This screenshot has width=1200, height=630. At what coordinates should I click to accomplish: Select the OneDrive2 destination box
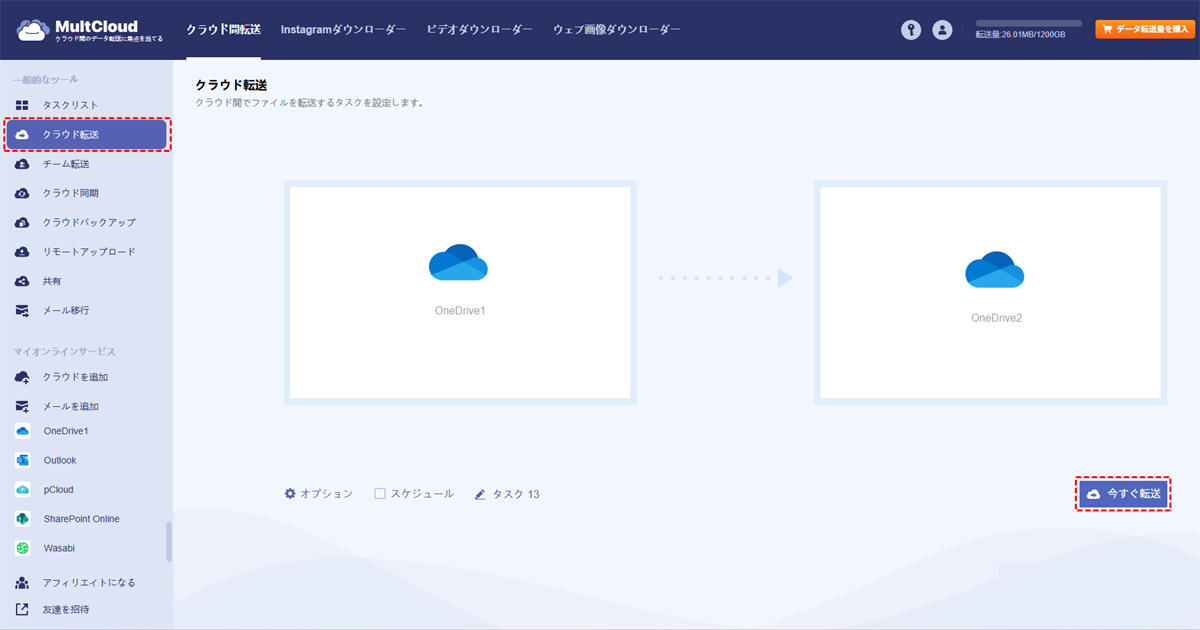pos(990,293)
